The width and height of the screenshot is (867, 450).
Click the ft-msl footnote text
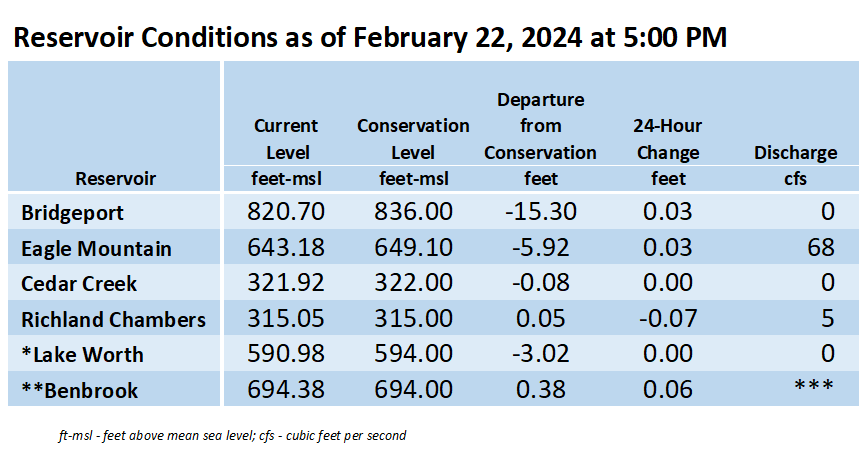coord(232,436)
